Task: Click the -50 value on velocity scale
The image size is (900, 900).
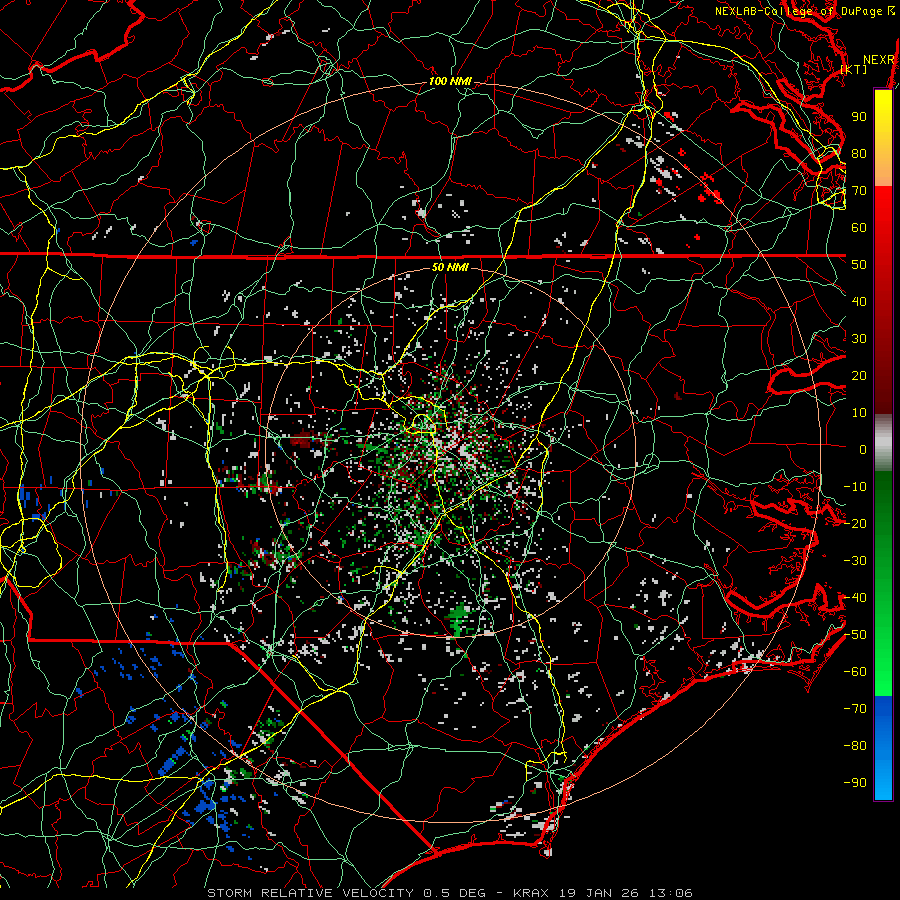Action: [x=855, y=635]
